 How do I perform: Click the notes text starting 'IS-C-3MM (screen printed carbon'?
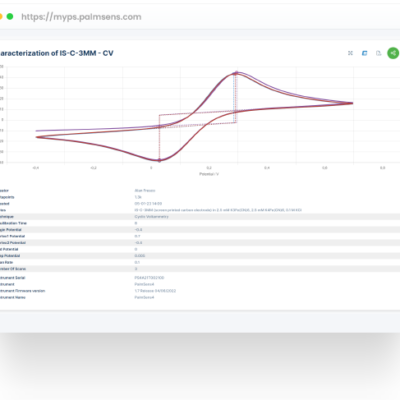[218, 210]
